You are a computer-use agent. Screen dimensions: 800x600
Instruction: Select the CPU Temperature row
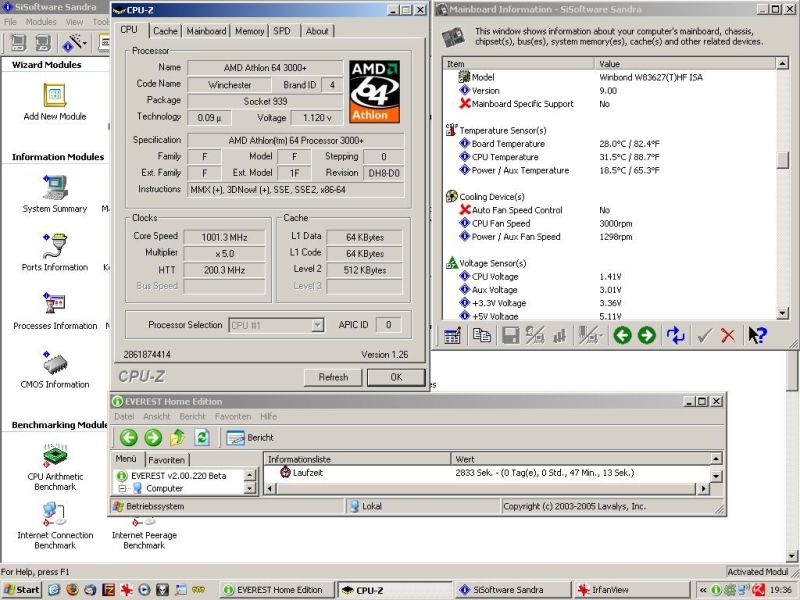point(609,157)
